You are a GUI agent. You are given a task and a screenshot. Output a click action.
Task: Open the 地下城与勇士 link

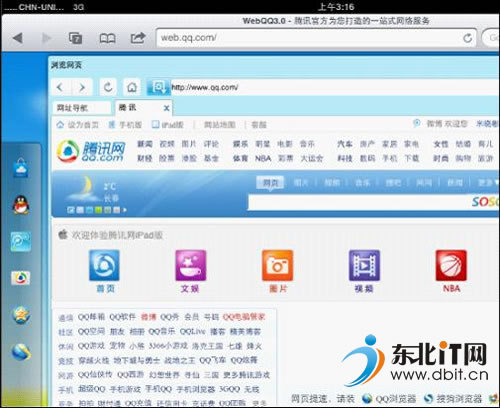coord(137,360)
